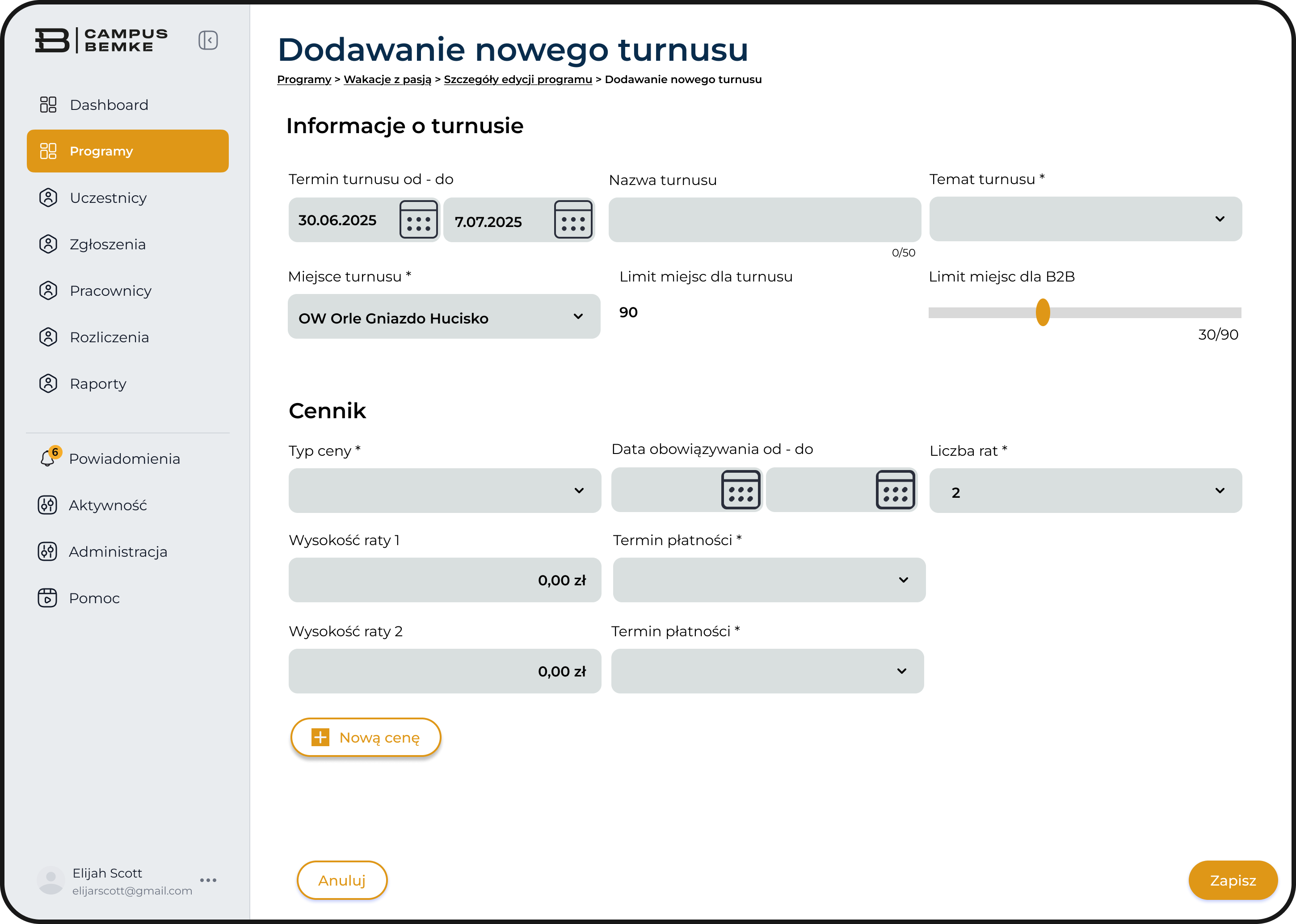
Task: Click the Powiadomienia bell icon
Action: click(48, 458)
